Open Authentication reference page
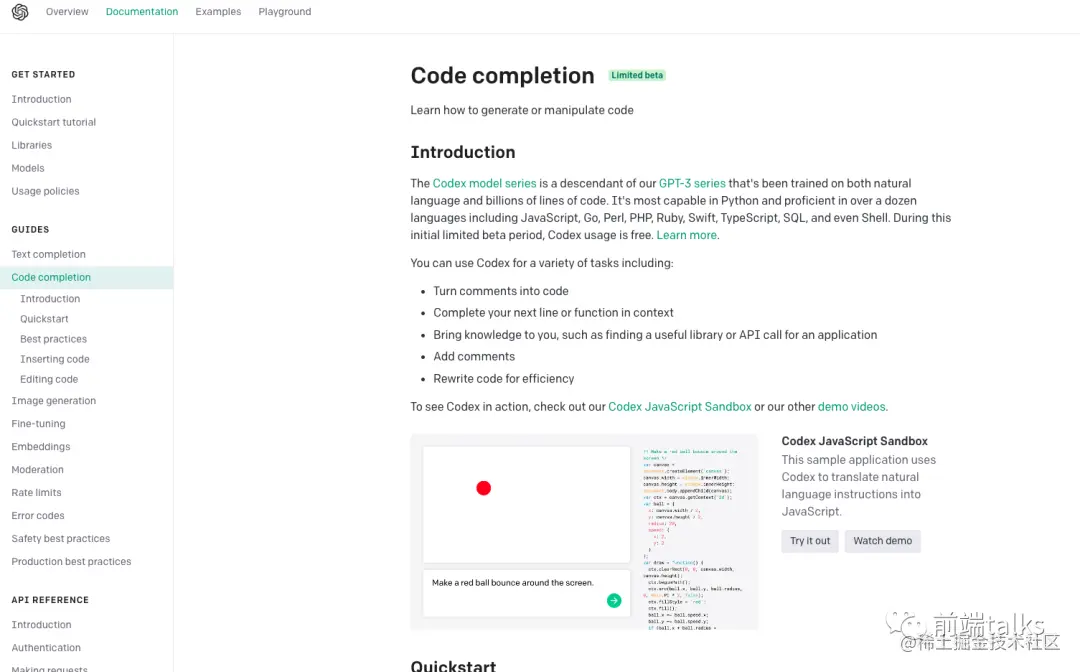 click(46, 647)
